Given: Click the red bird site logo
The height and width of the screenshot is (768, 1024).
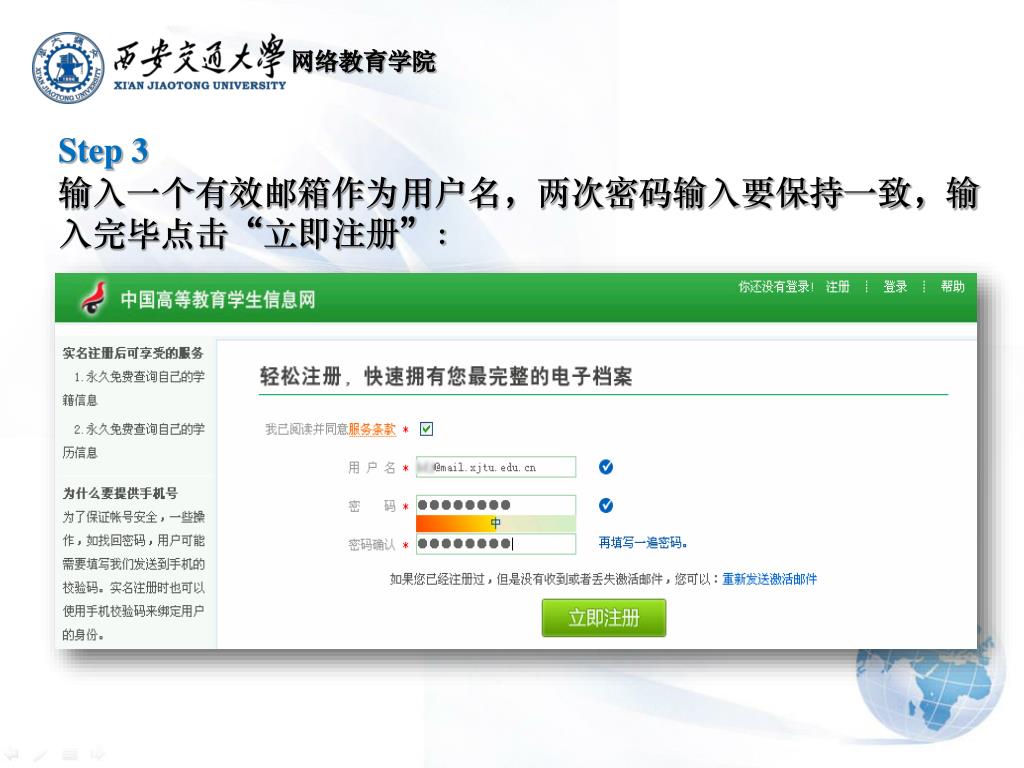Looking at the screenshot, I should click(x=94, y=298).
